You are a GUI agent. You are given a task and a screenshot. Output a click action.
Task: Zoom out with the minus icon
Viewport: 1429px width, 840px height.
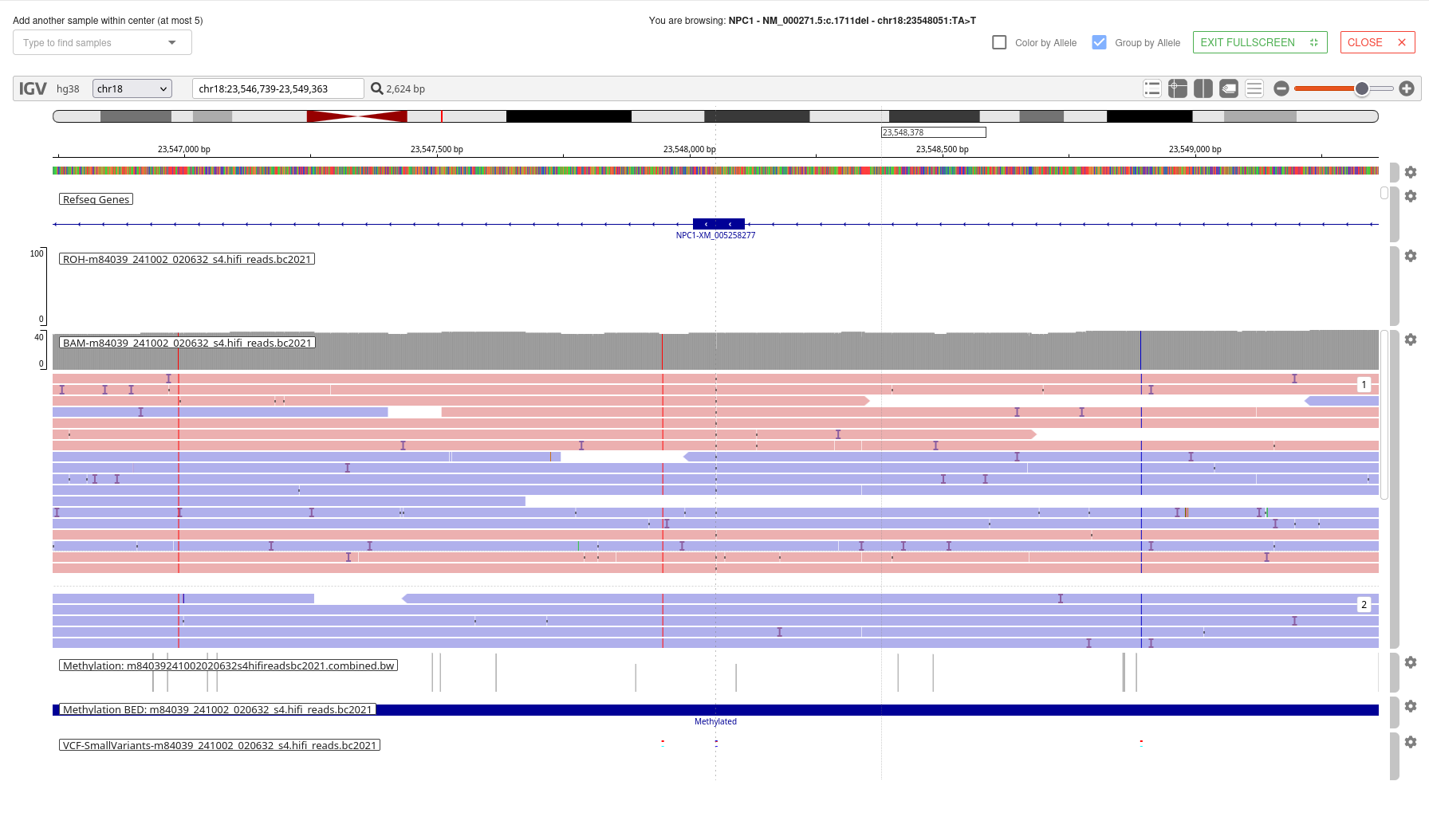point(1281,88)
